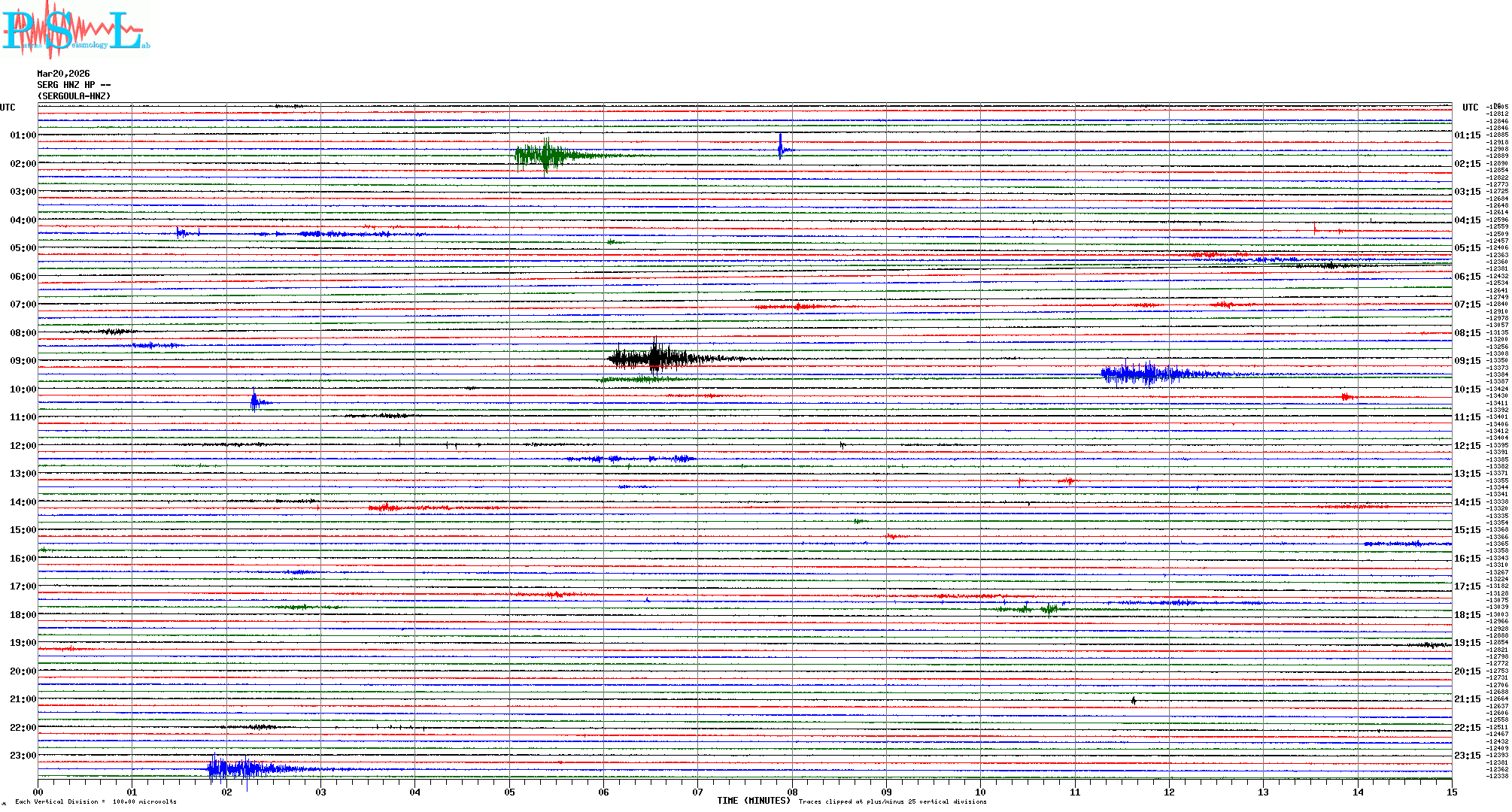Image resolution: width=1512 pixels, height=812 pixels.
Task: Click the blue spike near minute 08 at 01:30
Action: point(781,148)
